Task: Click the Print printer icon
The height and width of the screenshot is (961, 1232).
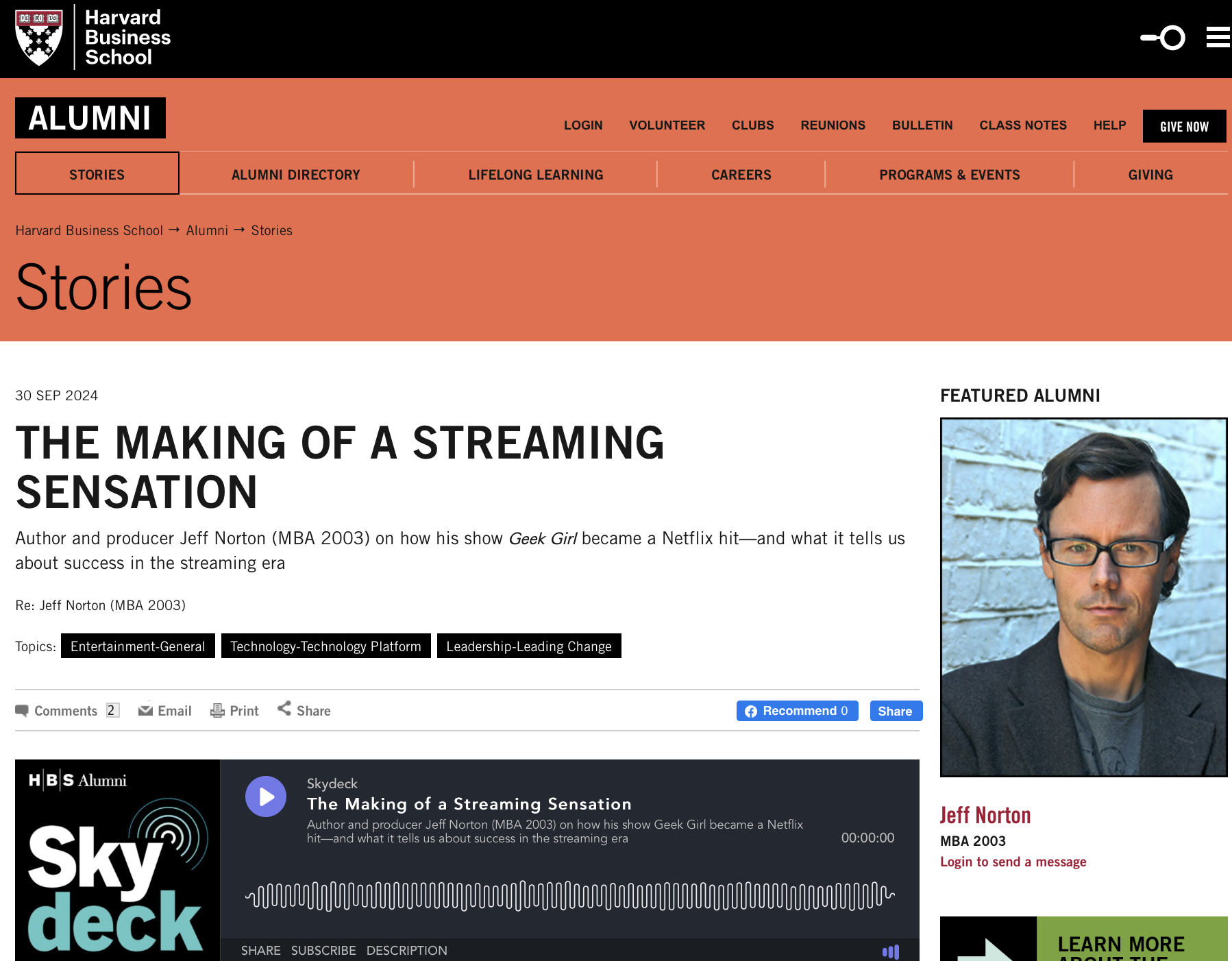Action: click(x=217, y=711)
